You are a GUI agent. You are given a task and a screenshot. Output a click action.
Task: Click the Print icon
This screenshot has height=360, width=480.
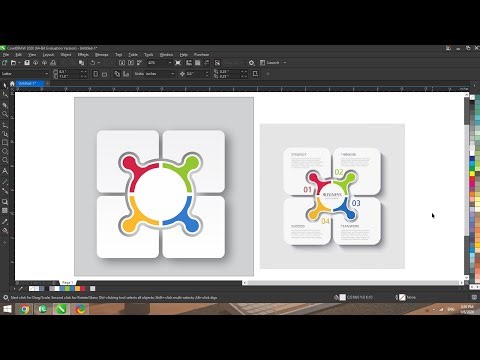point(53,63)
